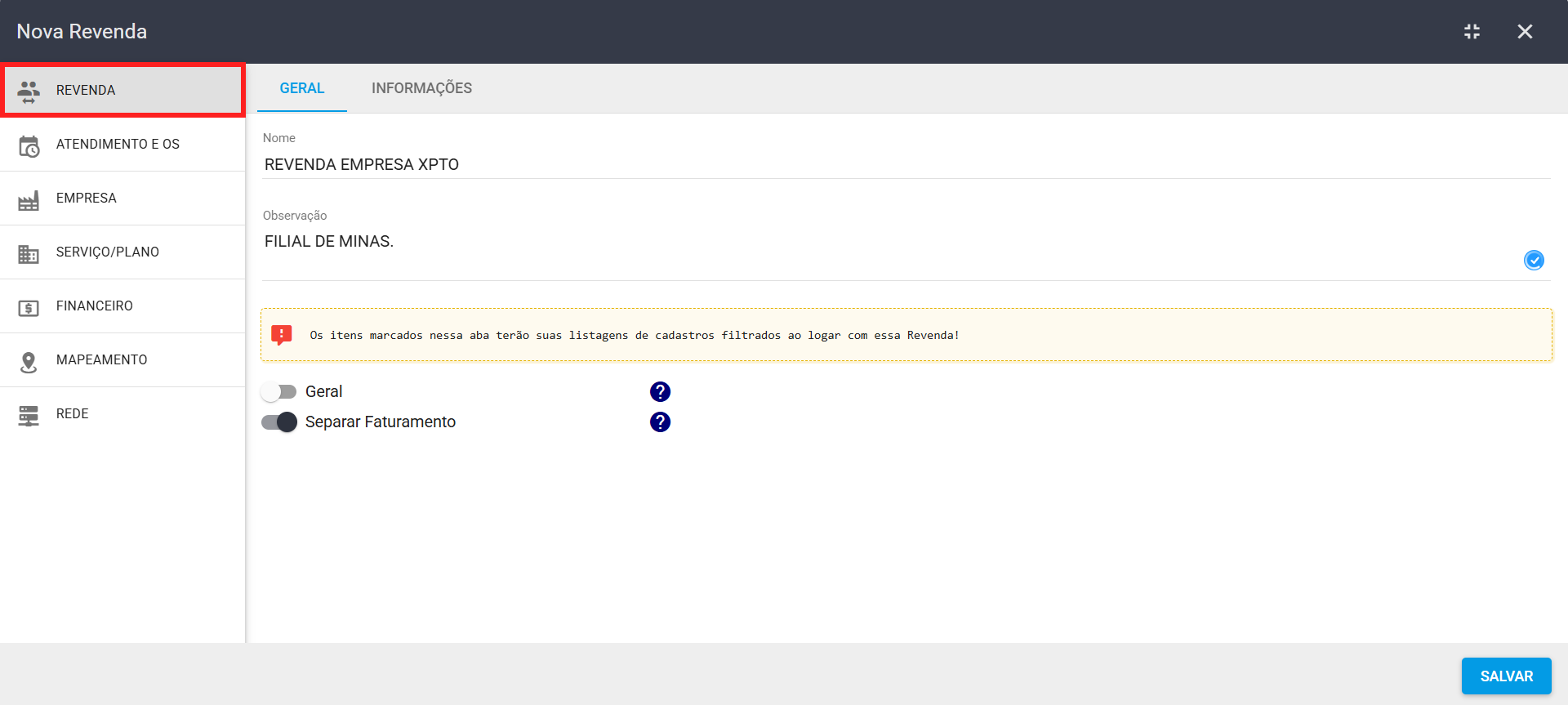Switch to the INFORMAÇÕES tab
The width and height of the screenshot is (1568, 705).
coord(421,88)
